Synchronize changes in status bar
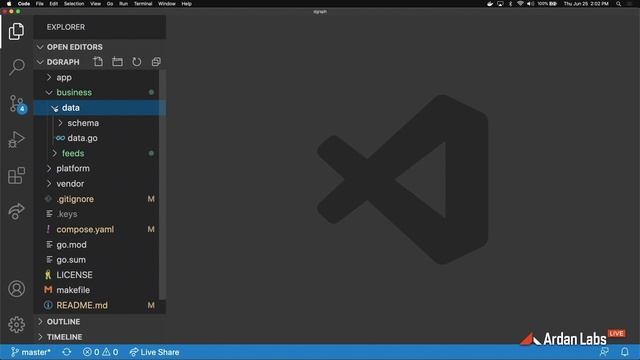The image size is (640, 360). pos(67,352)
